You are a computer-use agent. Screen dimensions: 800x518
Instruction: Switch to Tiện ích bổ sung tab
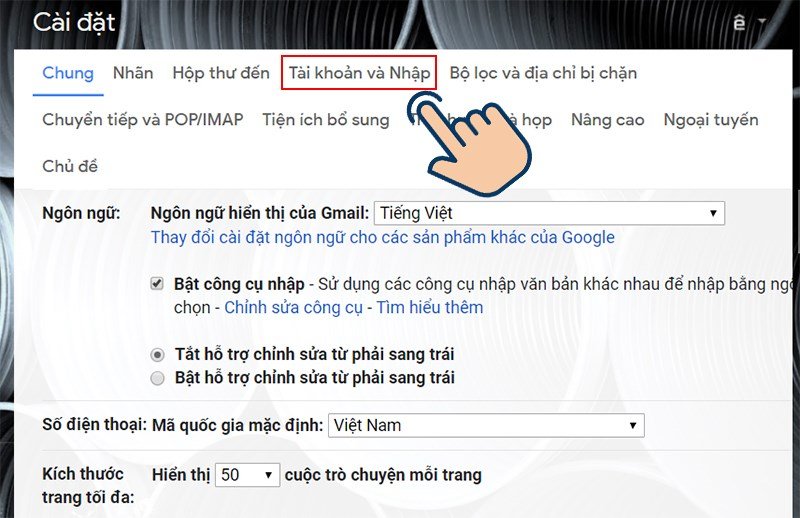pyautogui.click(x=326, y=119)
